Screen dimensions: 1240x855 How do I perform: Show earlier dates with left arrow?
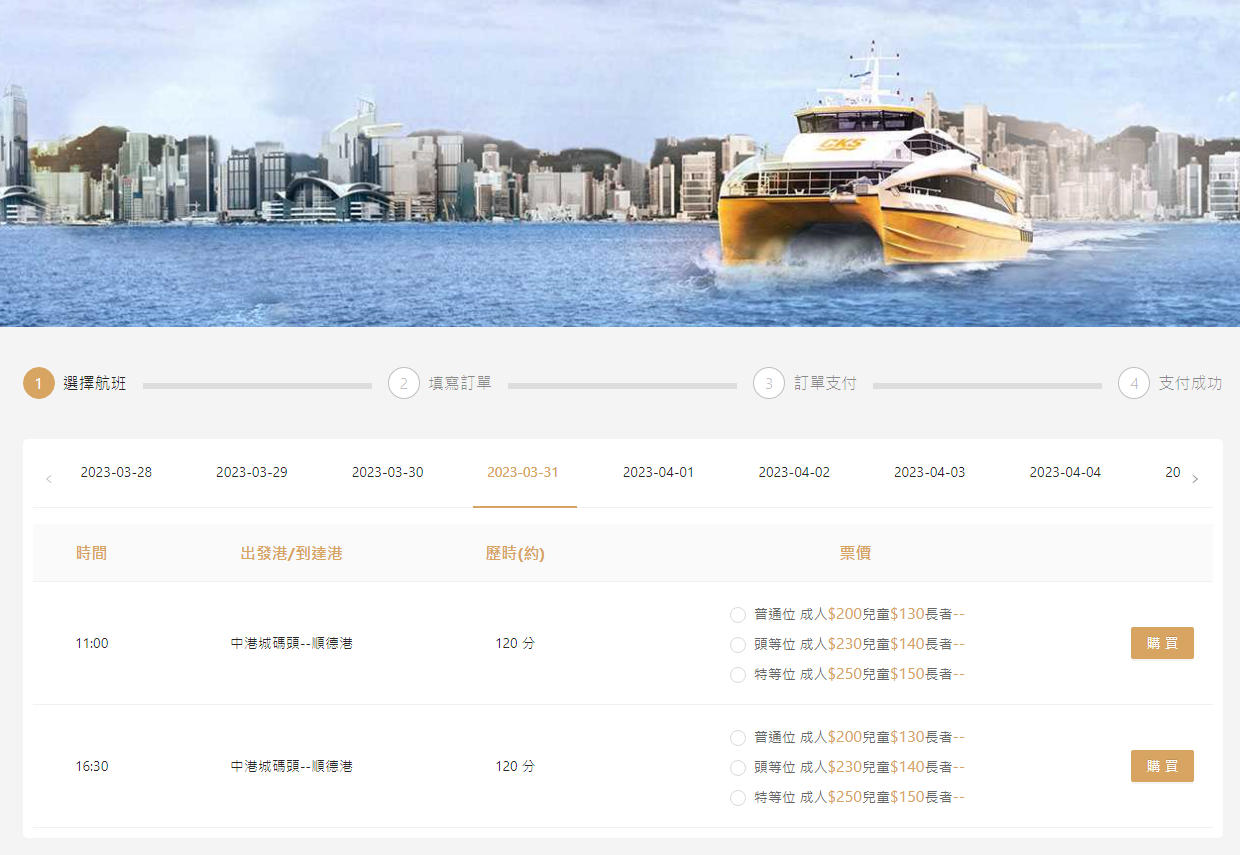click(x=49, y=479)
